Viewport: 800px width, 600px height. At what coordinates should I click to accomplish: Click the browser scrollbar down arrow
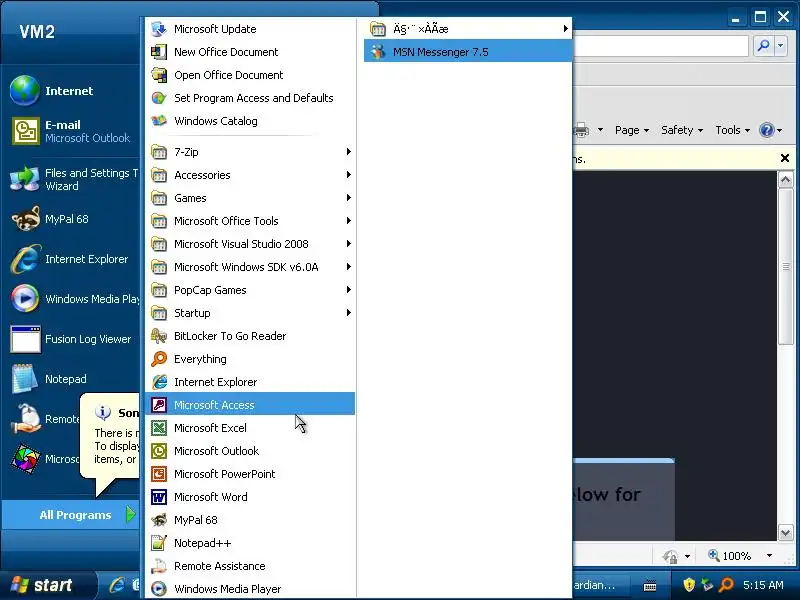[786, 533]
